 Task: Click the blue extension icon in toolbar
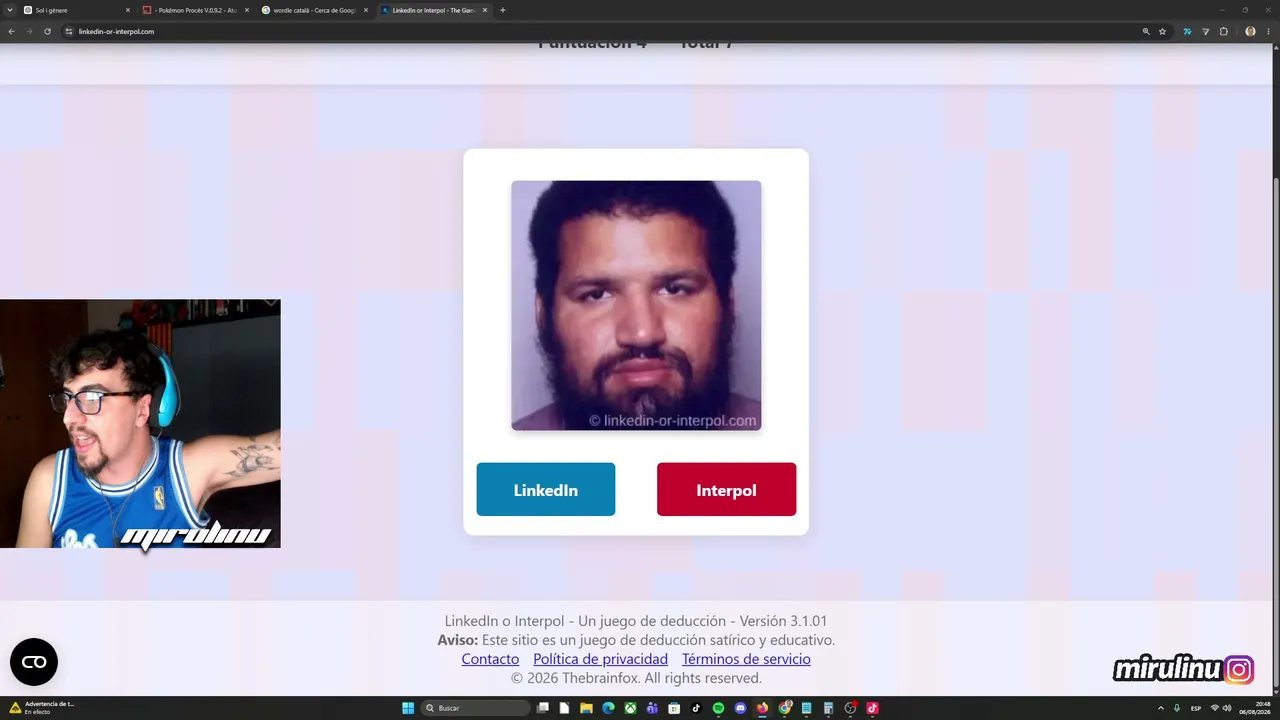click(x=1187, y=31)
